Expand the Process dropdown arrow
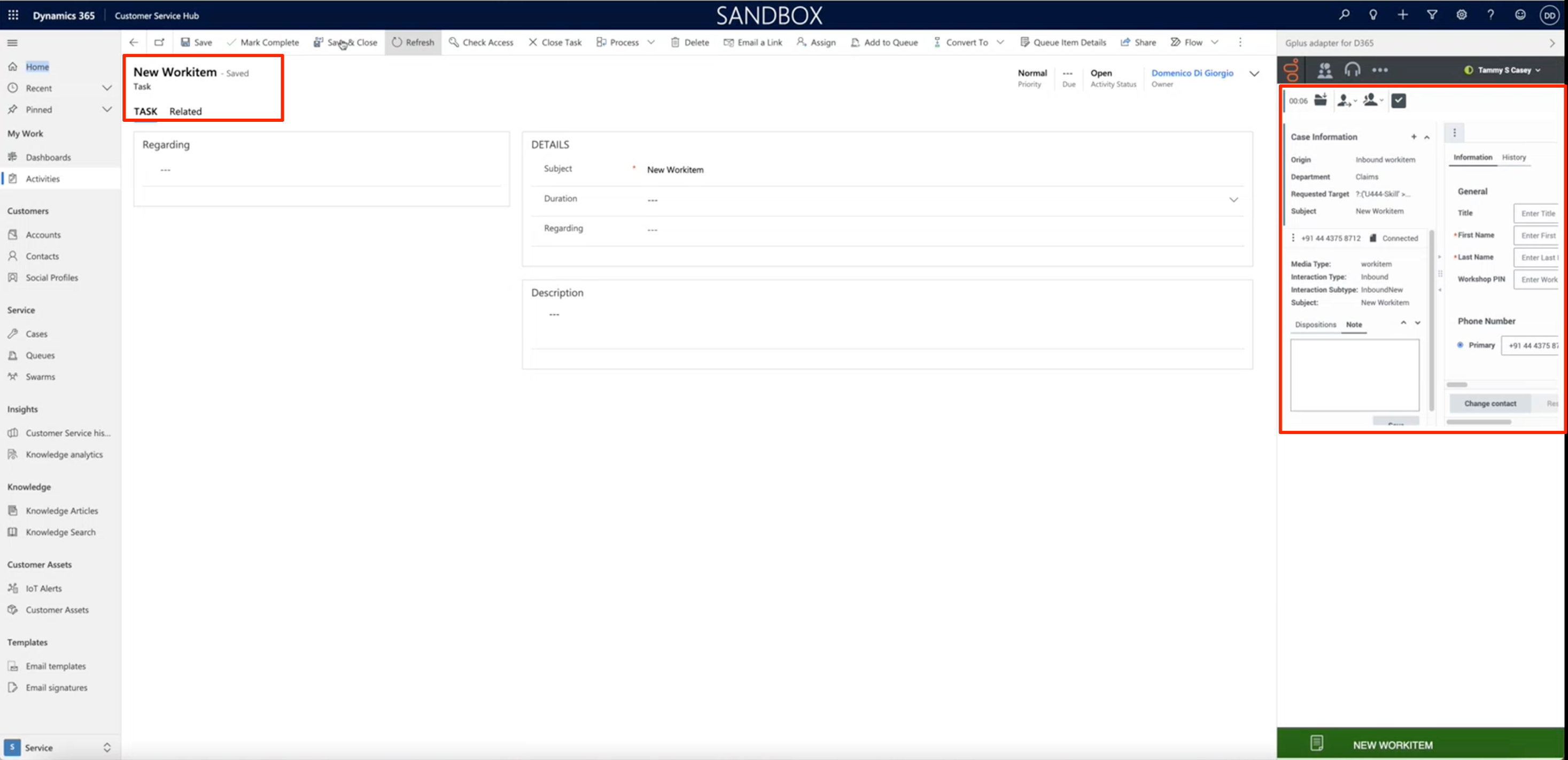 [x=651, y=42]
